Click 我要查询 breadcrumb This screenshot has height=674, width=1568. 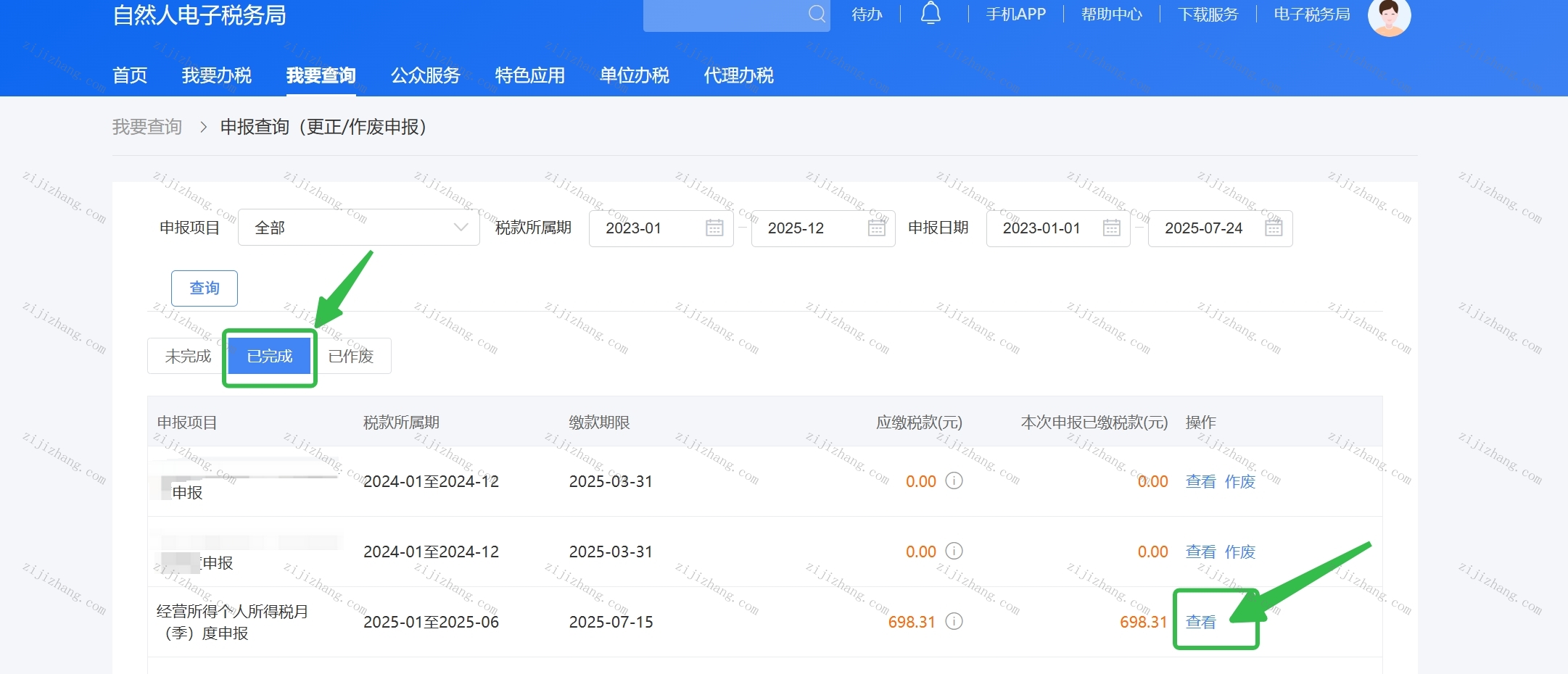click(147, 127)
